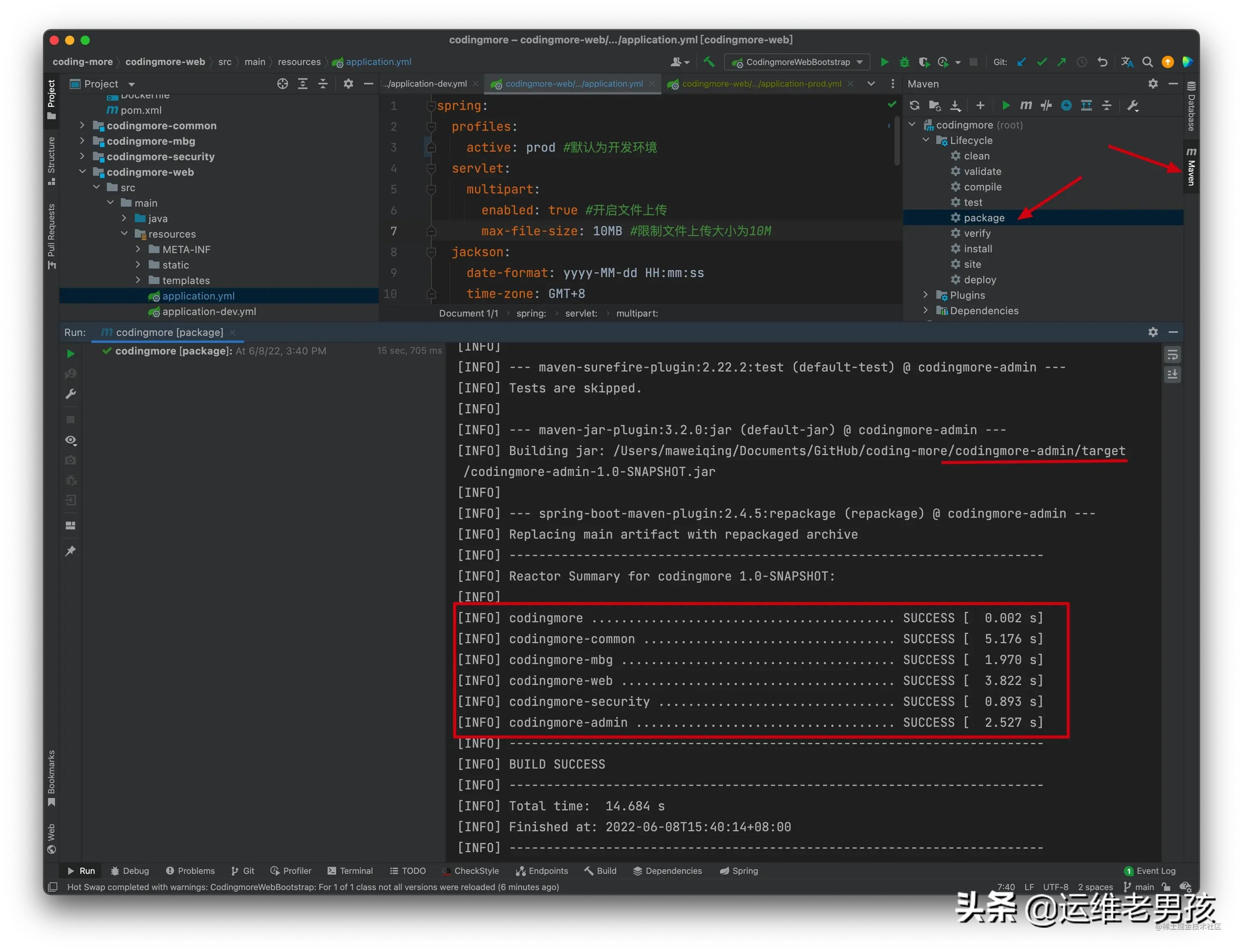Toggle soft-wrap in the Run console
This screenshot has height=952, width=1243.
[1173, 355]
